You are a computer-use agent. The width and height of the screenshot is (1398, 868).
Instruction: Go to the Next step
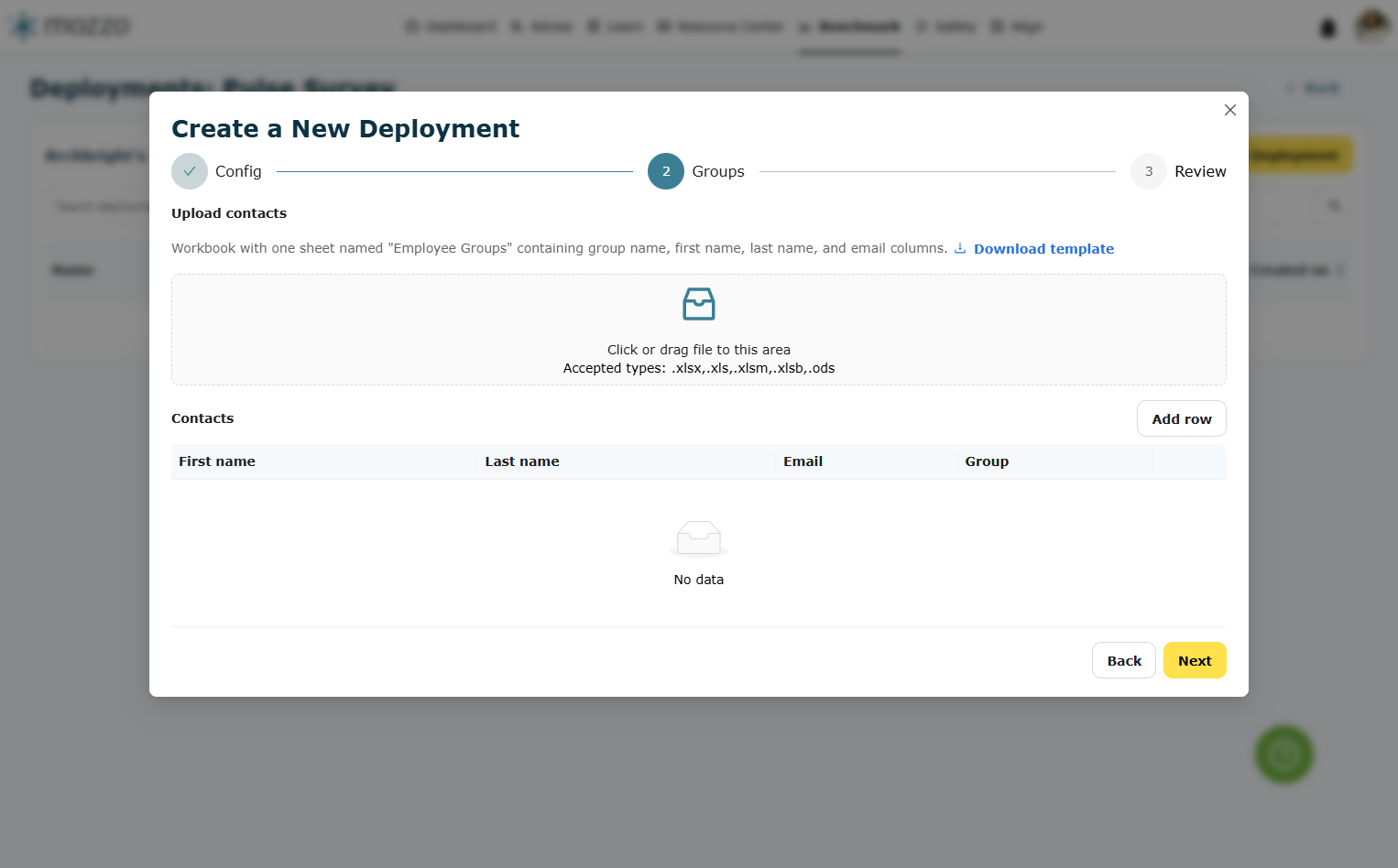tap(1195, 660)
